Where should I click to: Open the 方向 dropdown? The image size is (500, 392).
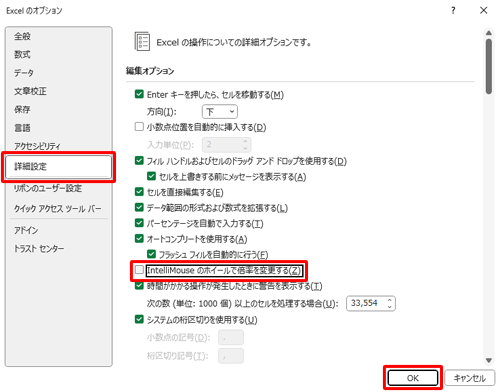pos(220,112)
